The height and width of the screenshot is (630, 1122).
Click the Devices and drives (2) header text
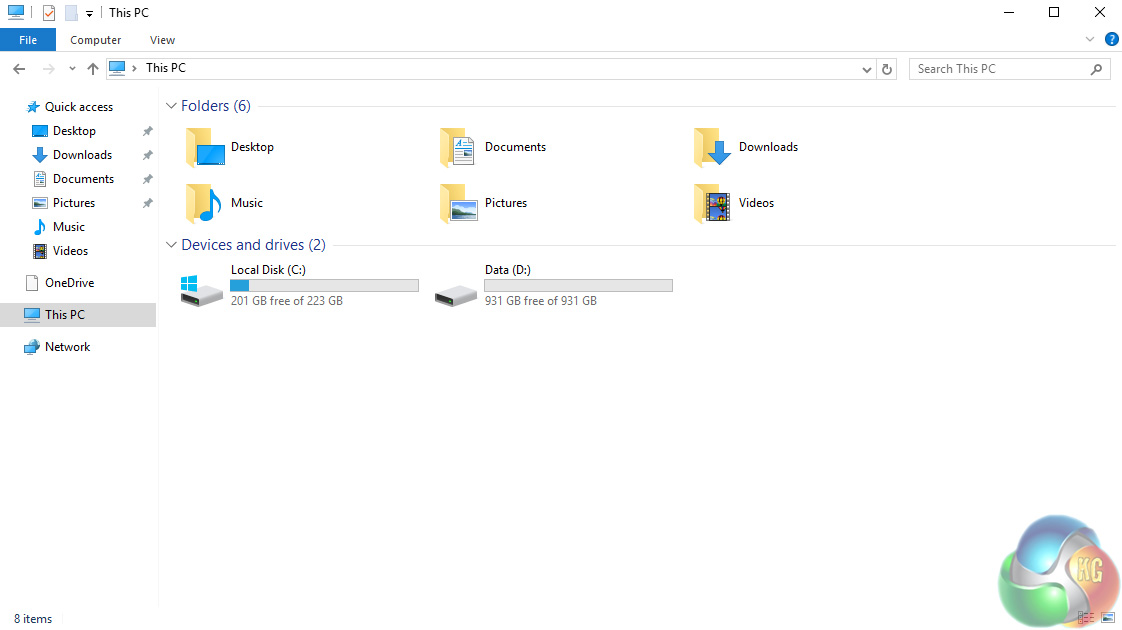tap(253, 245)
